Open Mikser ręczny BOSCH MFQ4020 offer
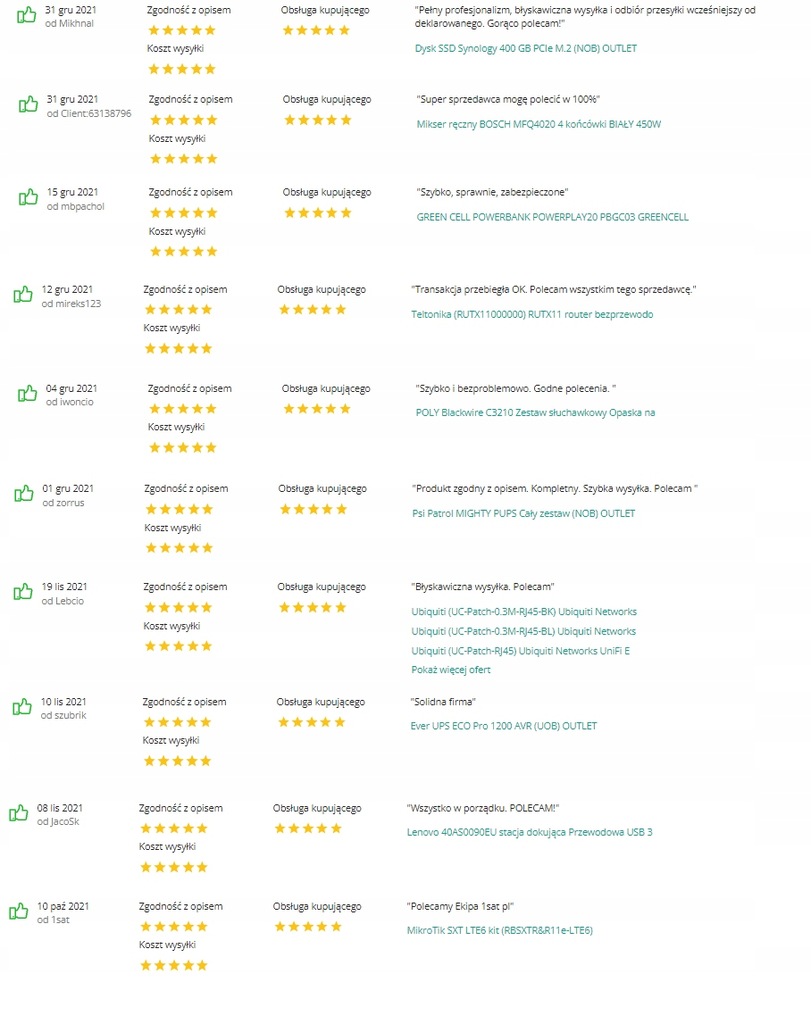 tap(539, 124)
